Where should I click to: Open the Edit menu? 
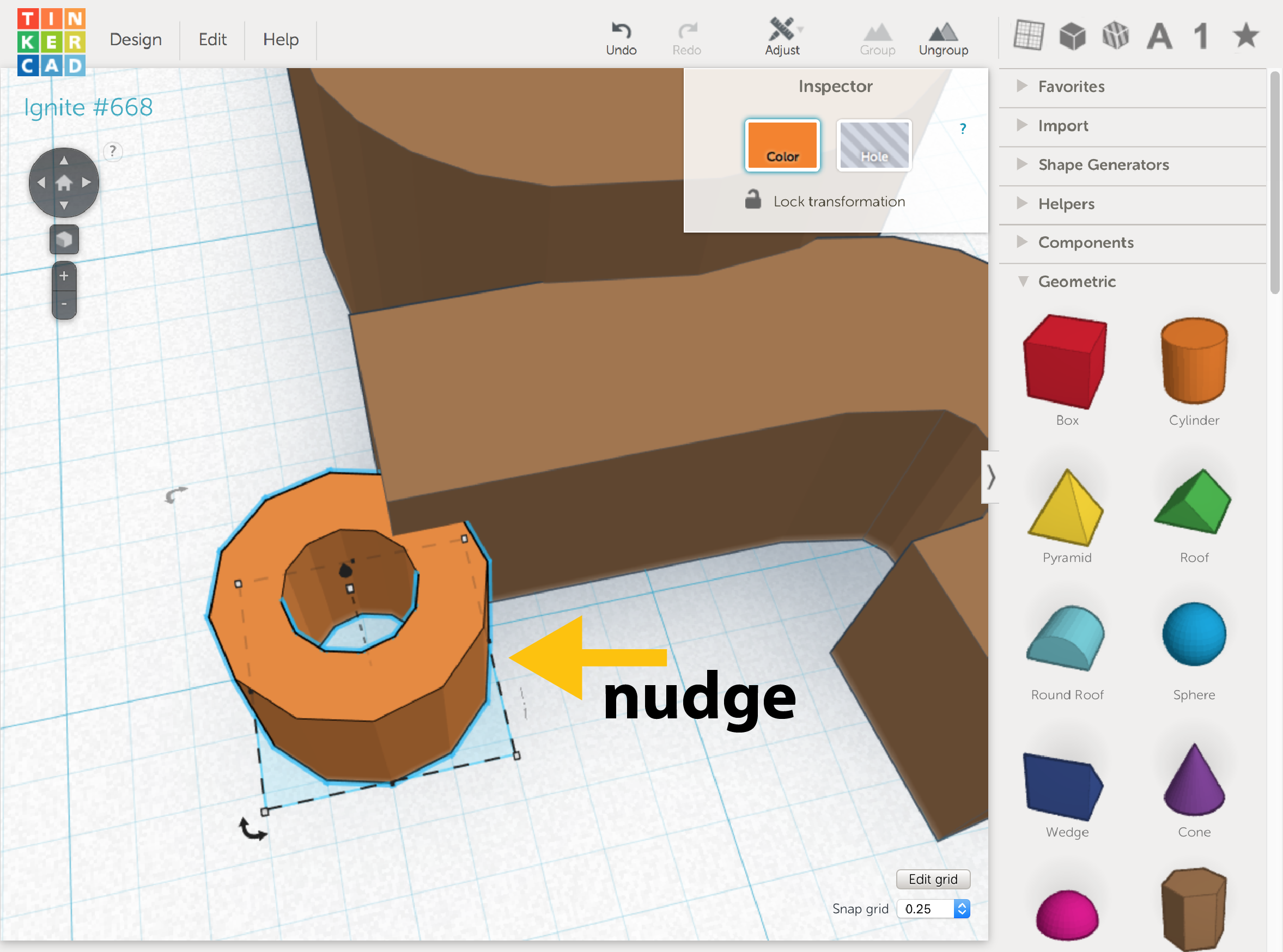tap(212, 39)
